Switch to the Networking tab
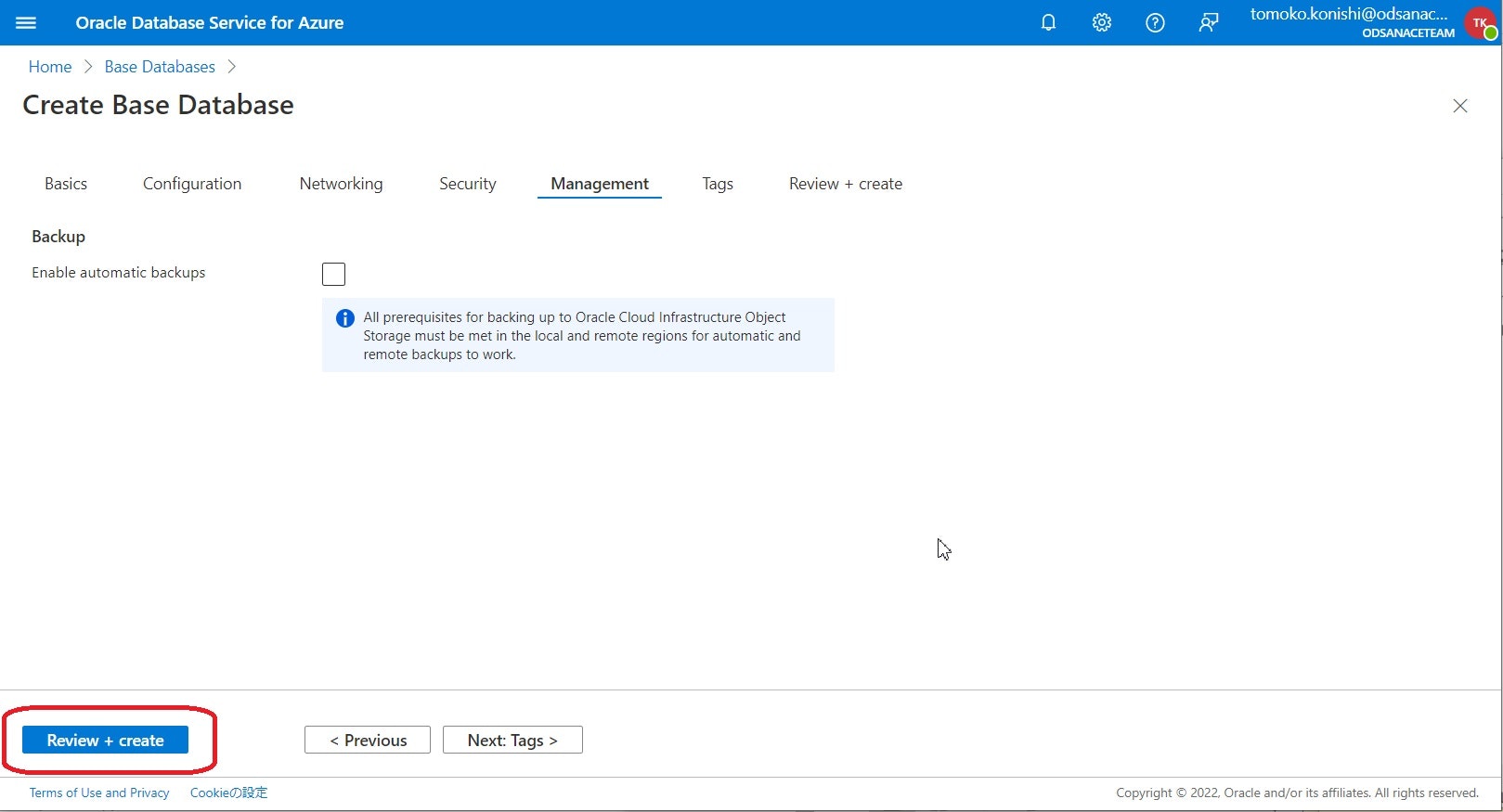Image resolution: width=1503 pixels, height=812 pixels. click(341, 184)
